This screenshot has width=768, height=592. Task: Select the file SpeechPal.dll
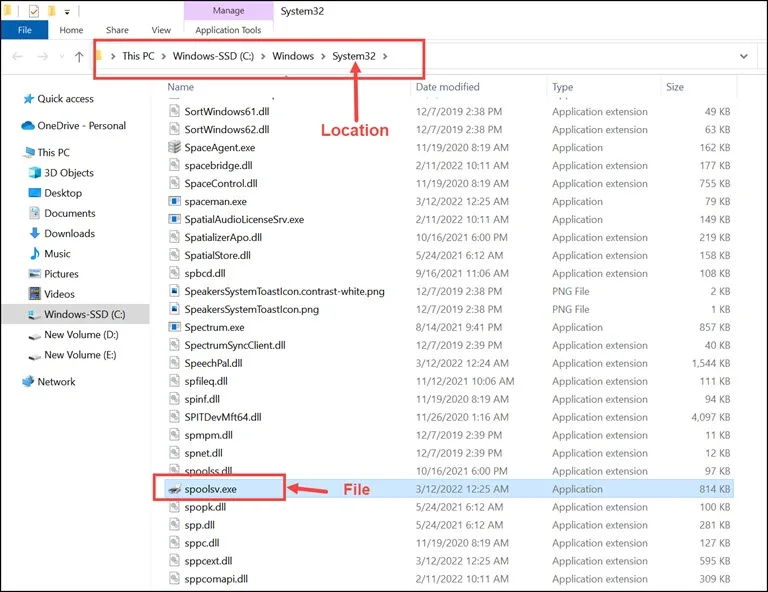coord(214,363)
